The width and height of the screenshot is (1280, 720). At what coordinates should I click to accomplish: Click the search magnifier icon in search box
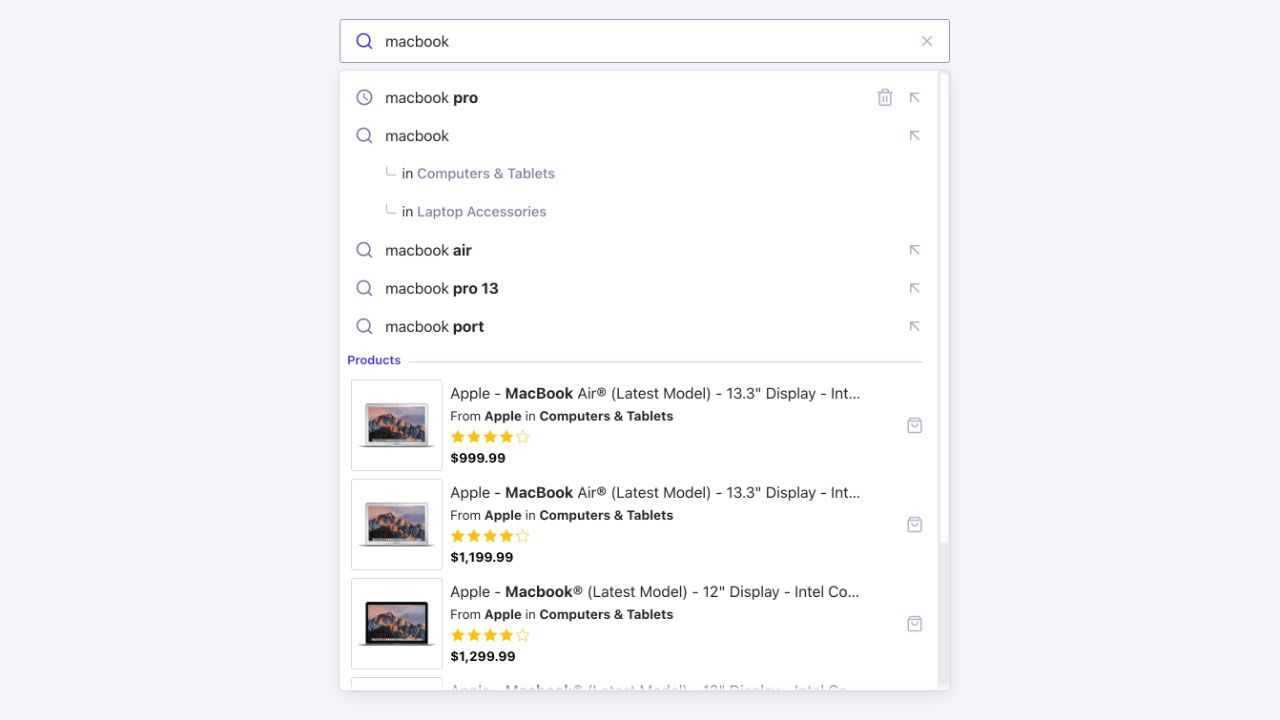364,41
